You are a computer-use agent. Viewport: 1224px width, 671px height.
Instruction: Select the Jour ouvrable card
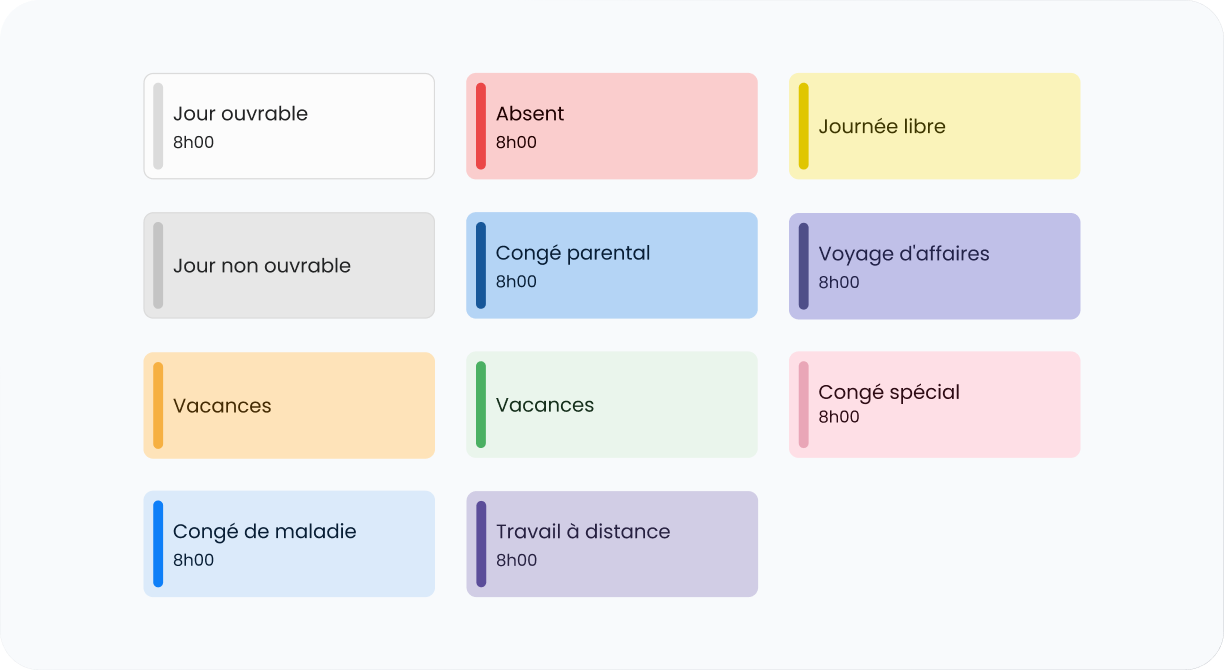pyautogui.click(x=289, y=126)
